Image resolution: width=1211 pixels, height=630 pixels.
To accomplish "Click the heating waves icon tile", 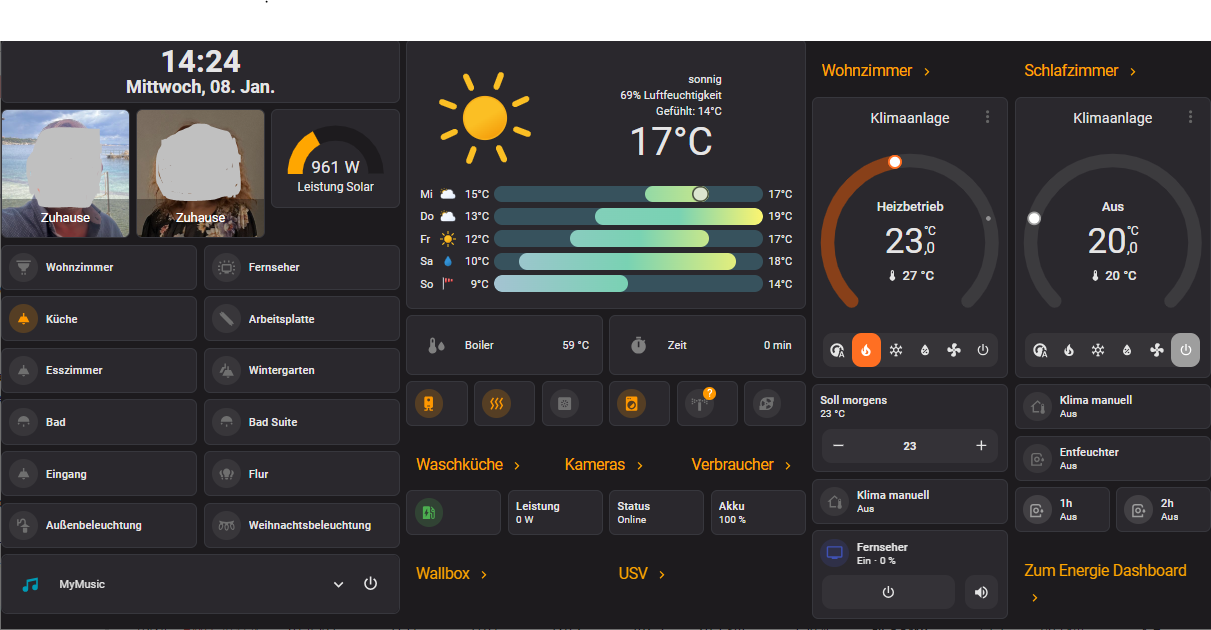I will click(497, 404).
